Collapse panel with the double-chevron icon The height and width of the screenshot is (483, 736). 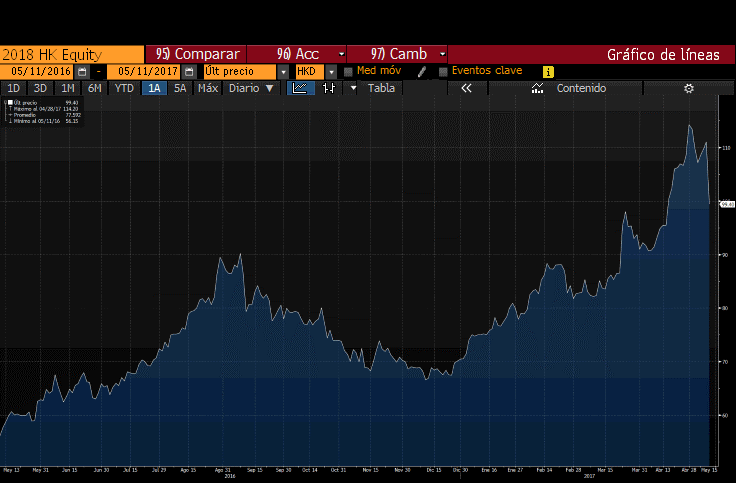[x=466, y=88]
